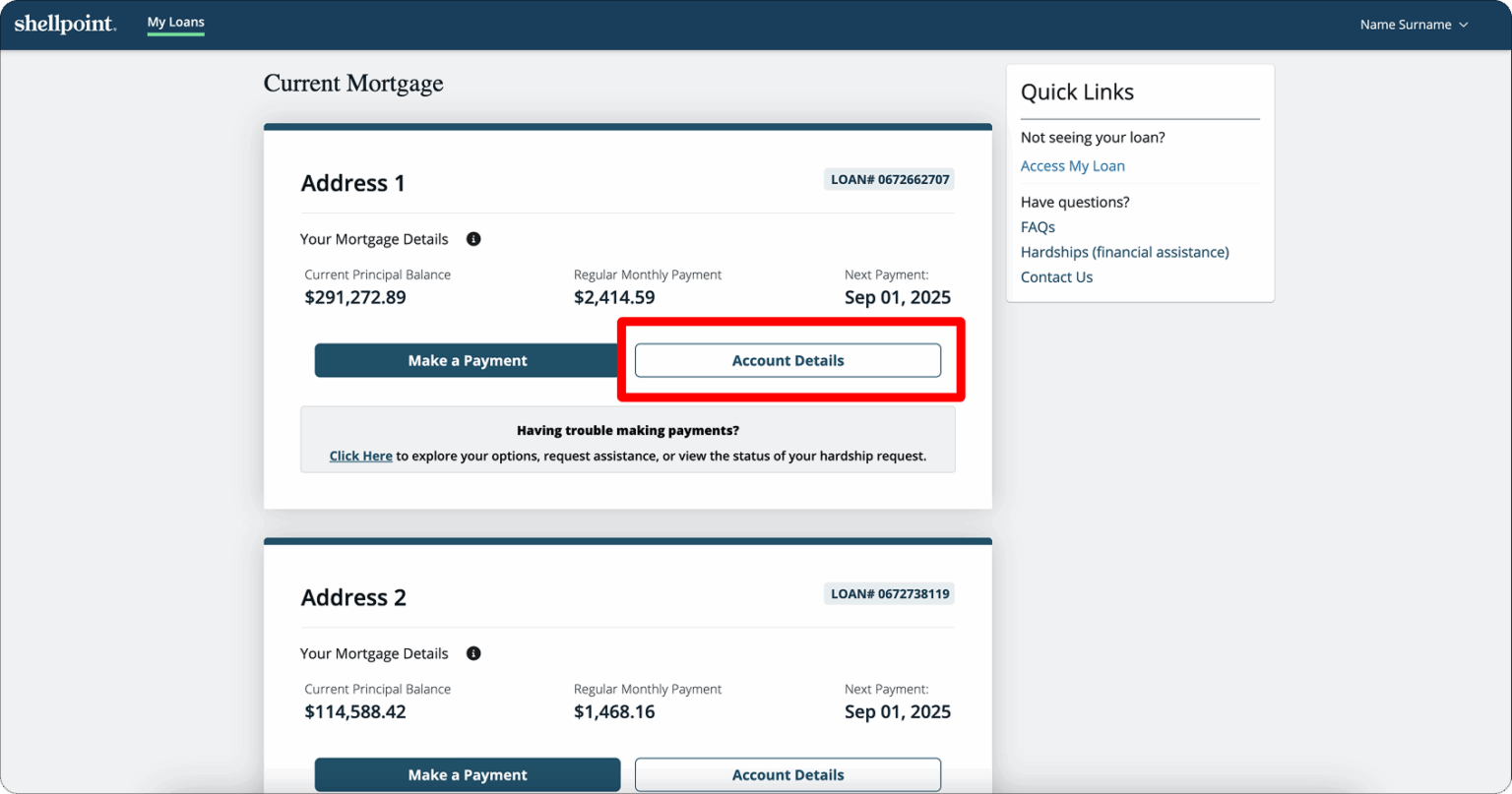Viewport: 1512px width, 794px height.
Task: Open Account Details for Address 2
Action: (787, 774)
